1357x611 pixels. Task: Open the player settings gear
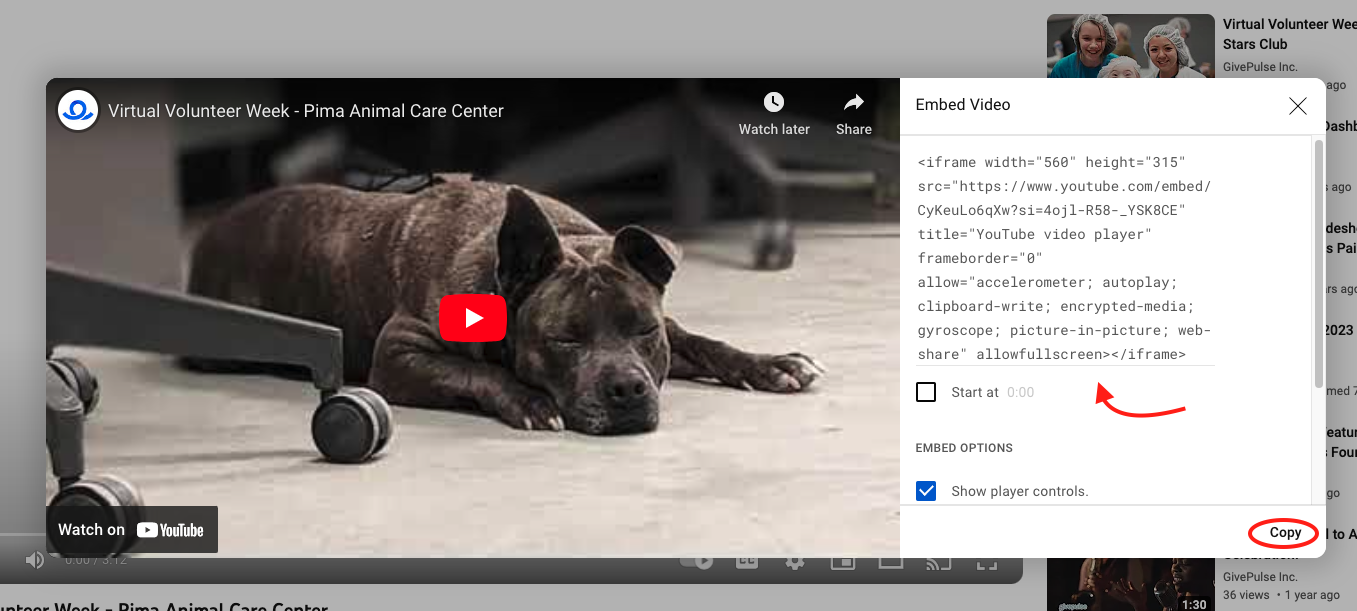tap(795, 561)
